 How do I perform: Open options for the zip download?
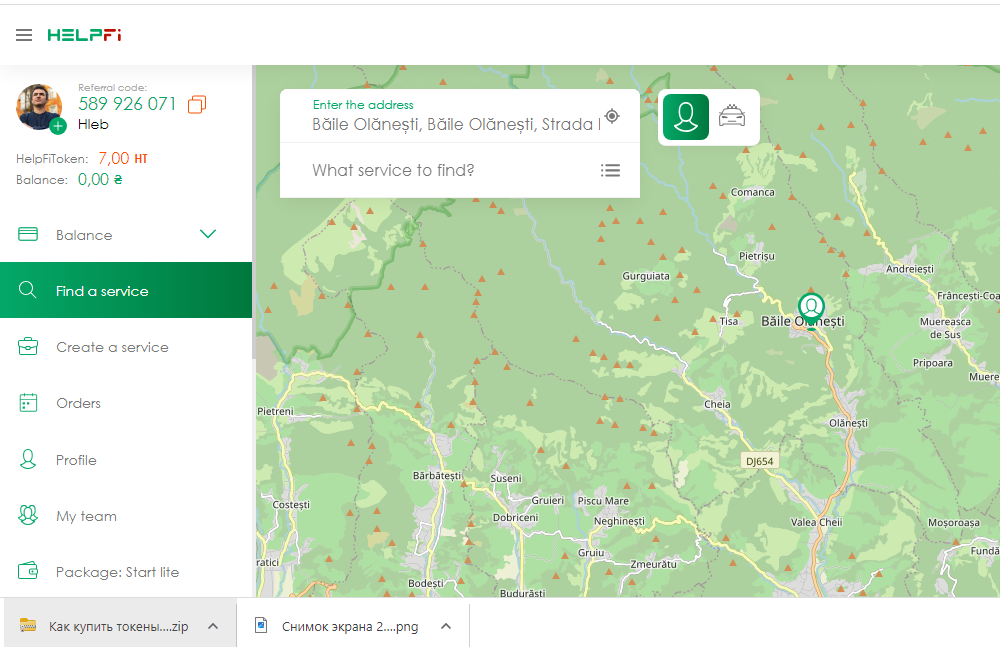coord(212,626)
